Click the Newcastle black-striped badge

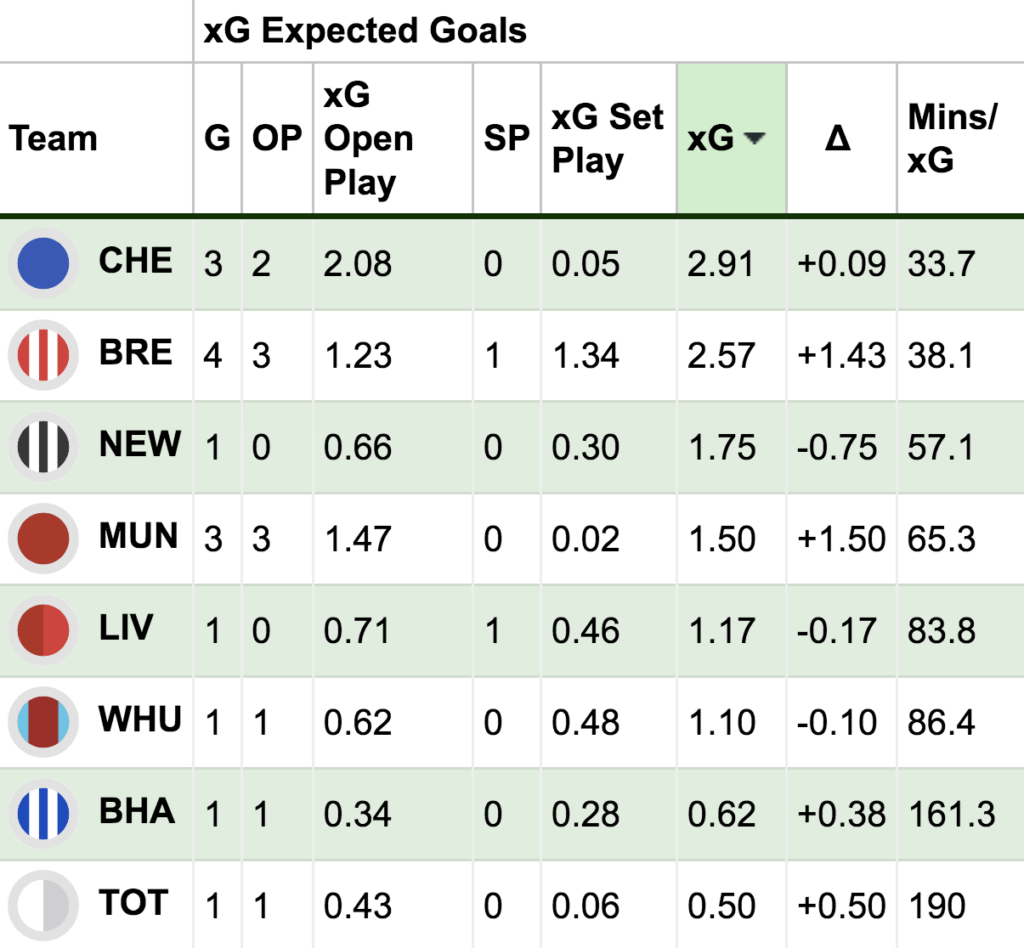click(44, 447)
